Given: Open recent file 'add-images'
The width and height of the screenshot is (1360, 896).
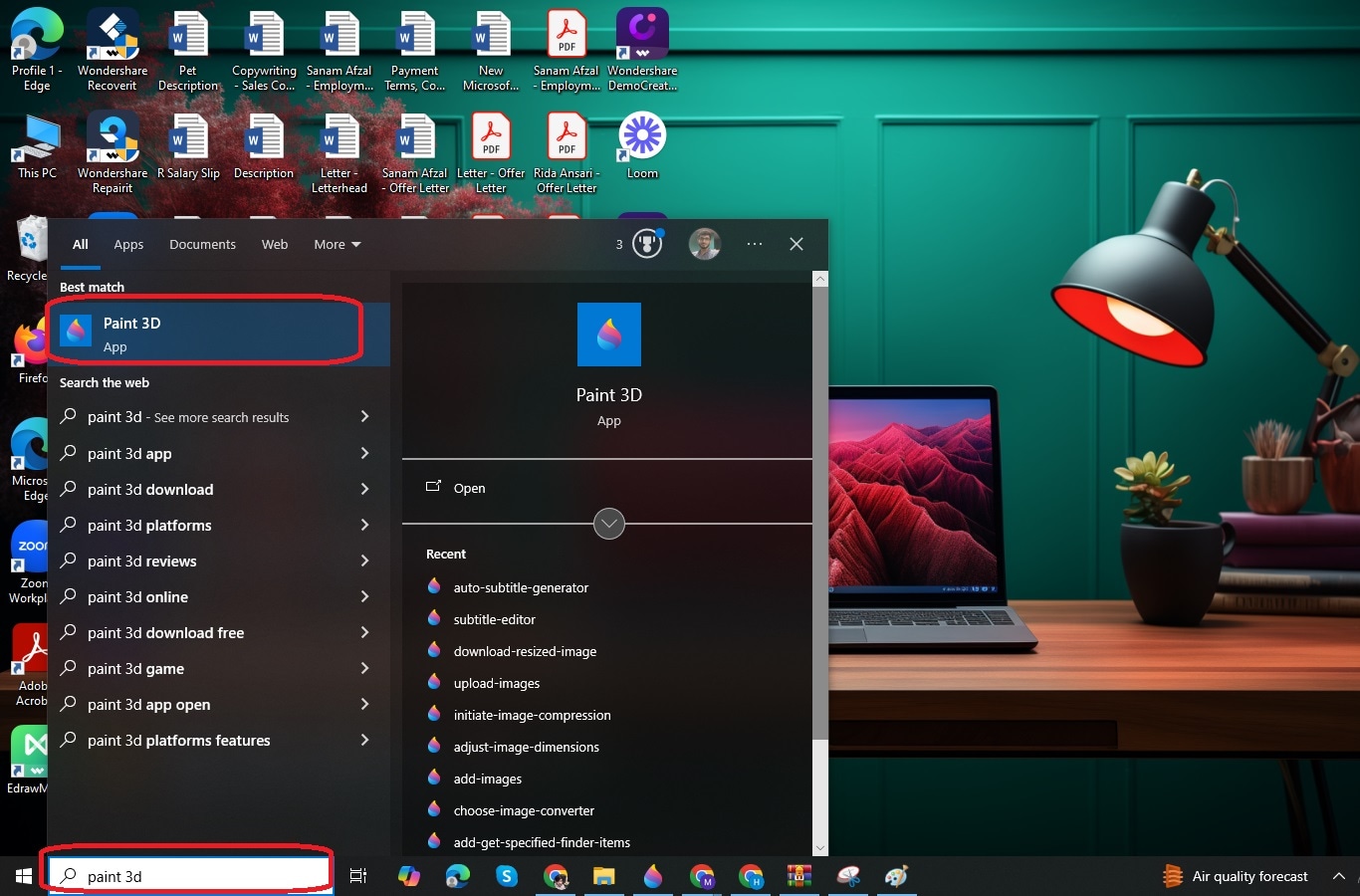Looking at the screenshot, I should click(487, 779).
